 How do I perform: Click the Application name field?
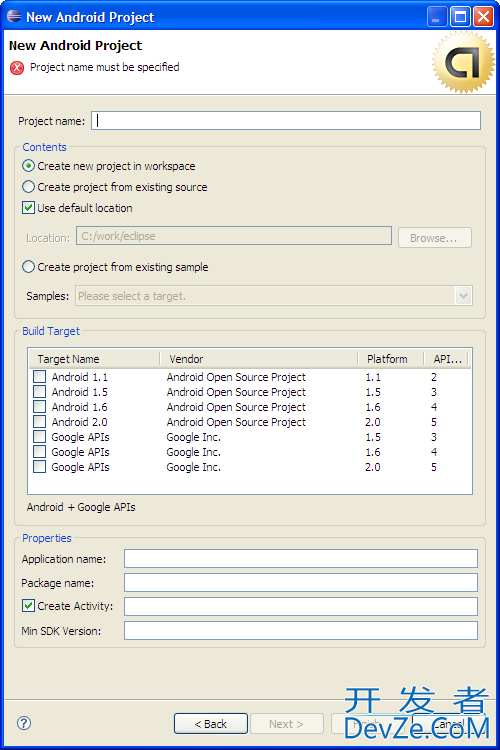point(300,559)
